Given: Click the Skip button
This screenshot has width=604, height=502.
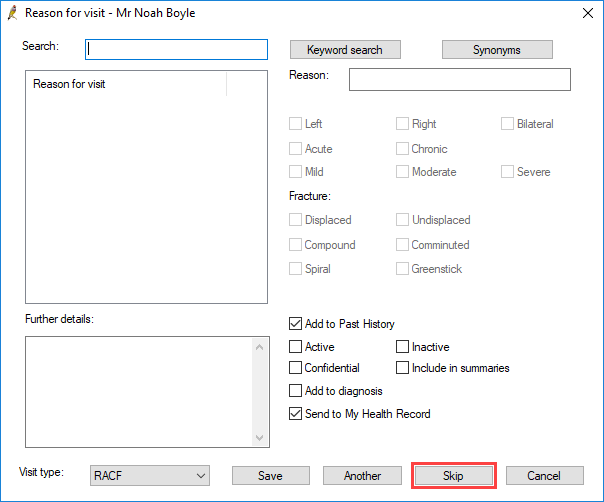Looking at the screenshot, I should (x=453, y=475).
